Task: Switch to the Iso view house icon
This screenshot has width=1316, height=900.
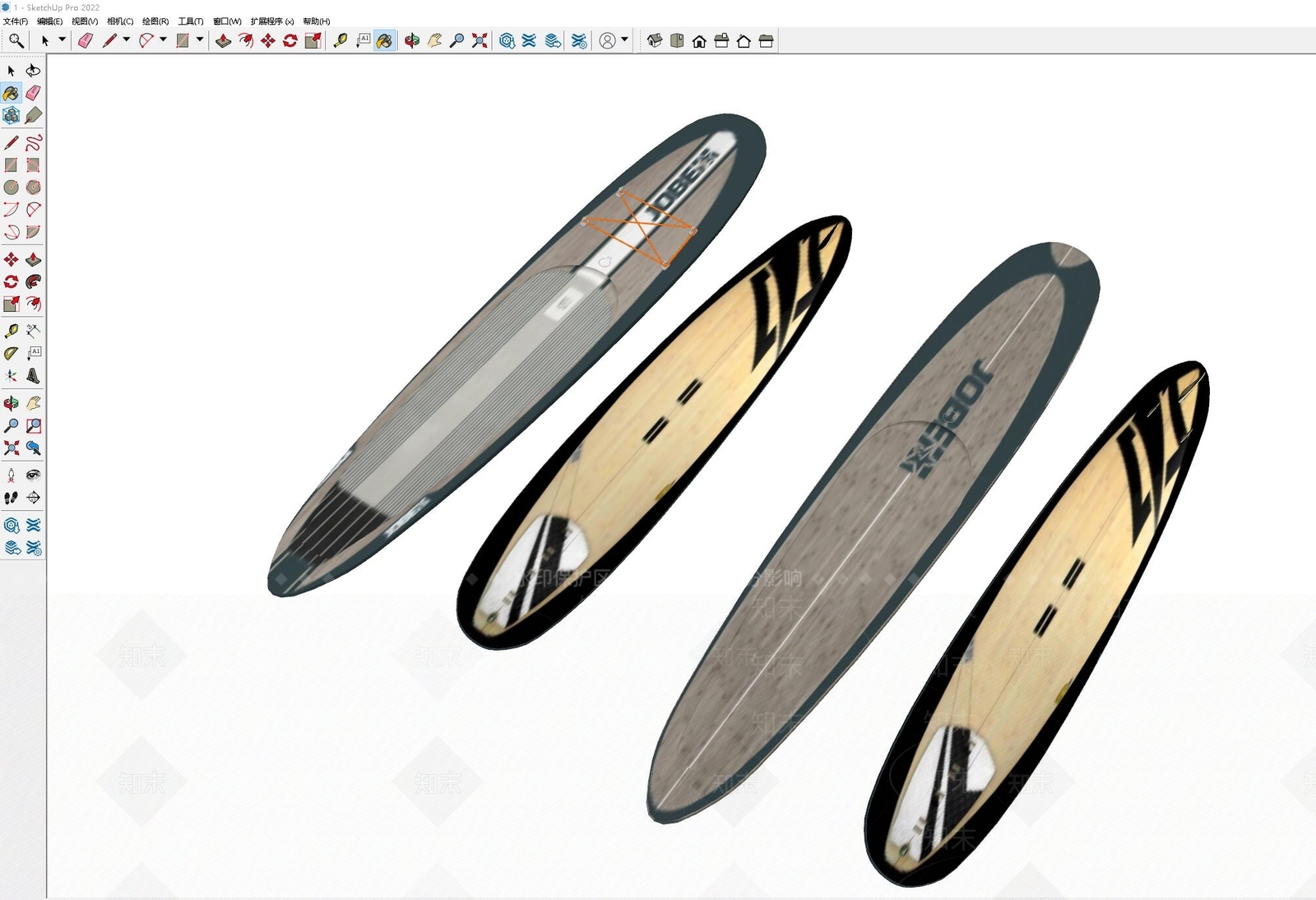Action: click(x=655, y=40)
